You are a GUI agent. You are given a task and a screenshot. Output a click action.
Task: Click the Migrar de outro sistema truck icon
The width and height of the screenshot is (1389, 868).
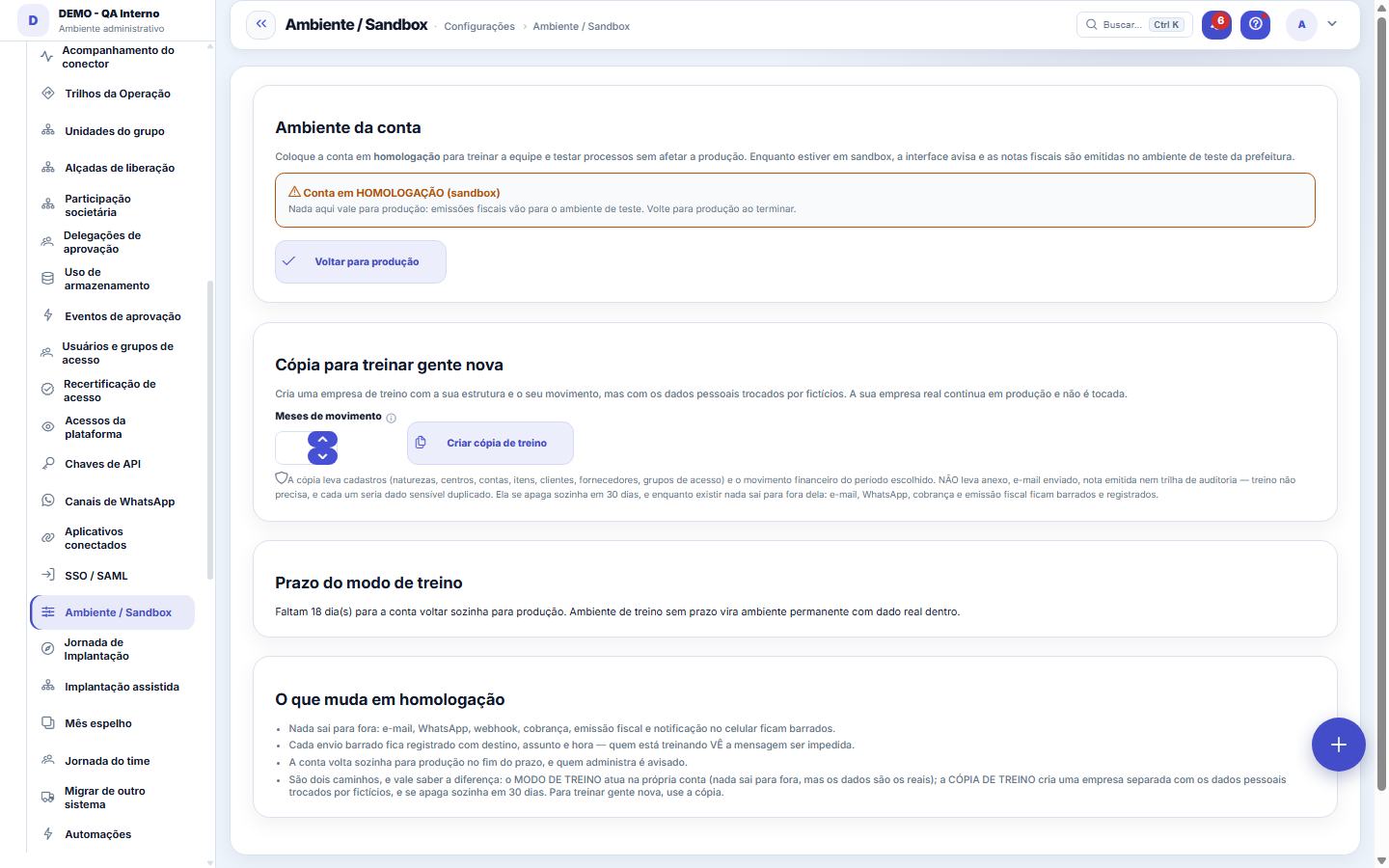point(48,798)
